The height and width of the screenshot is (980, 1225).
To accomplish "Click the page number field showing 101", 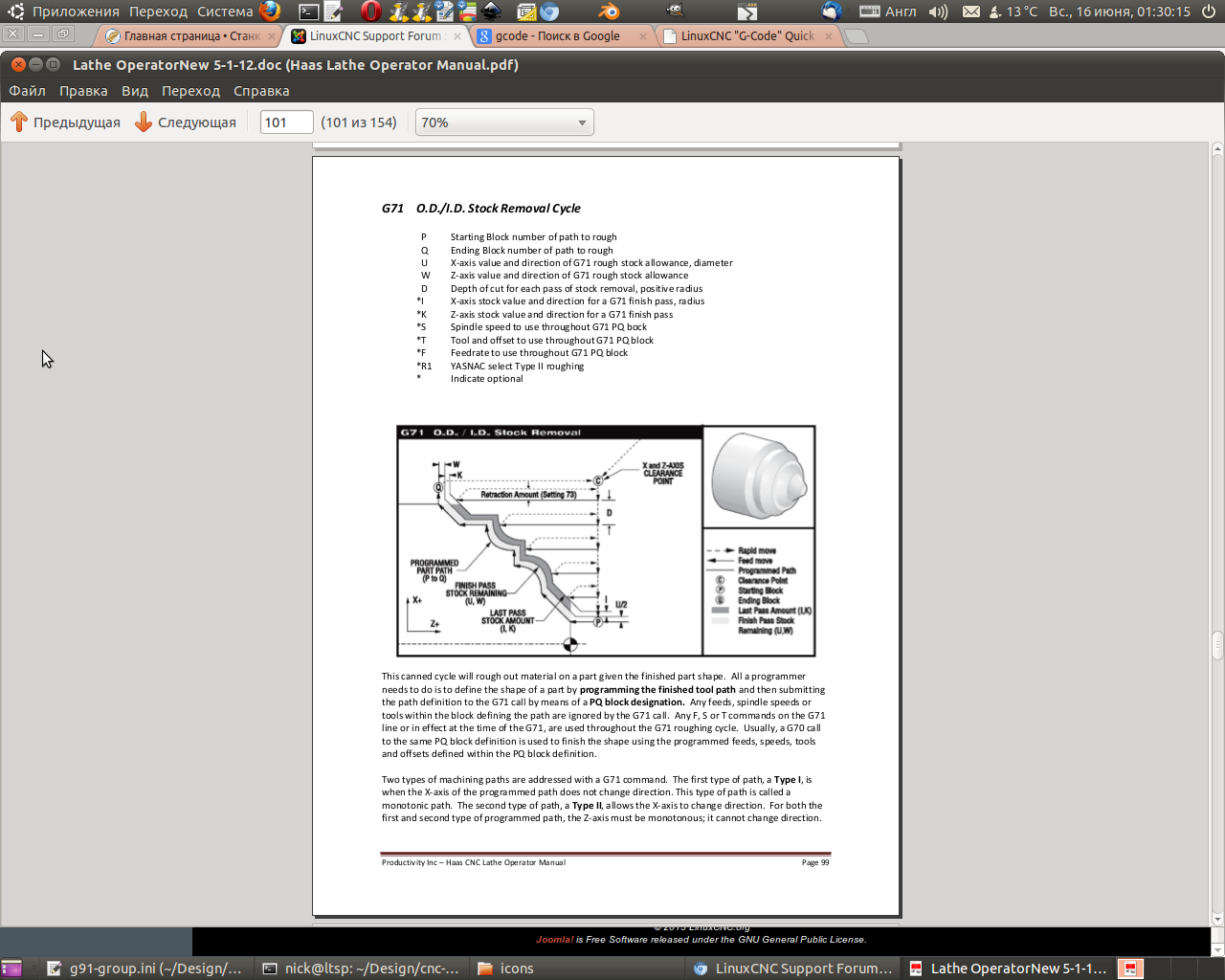I will click(x=287, y=122).
